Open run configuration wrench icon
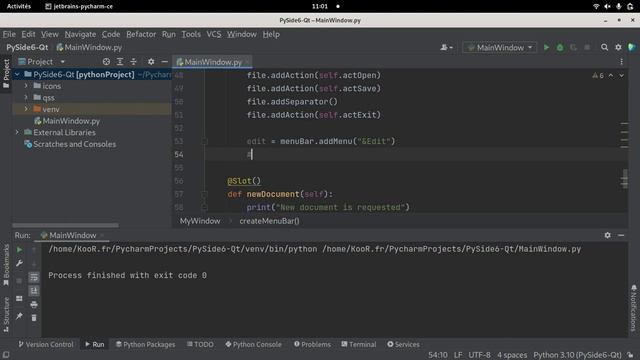This screenshot has width=640, height=360. click(x=19, y=263)
